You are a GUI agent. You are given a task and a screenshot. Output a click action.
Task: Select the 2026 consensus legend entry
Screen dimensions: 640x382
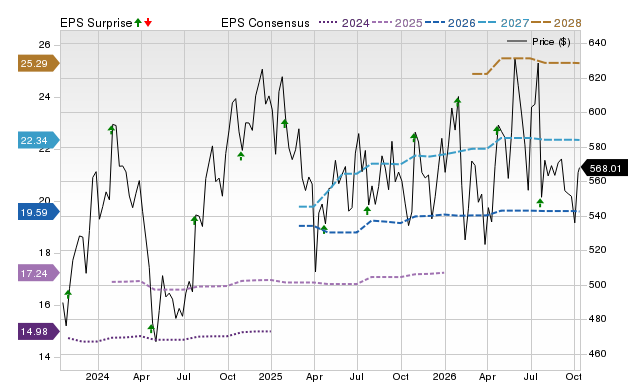tap(450, 23)
